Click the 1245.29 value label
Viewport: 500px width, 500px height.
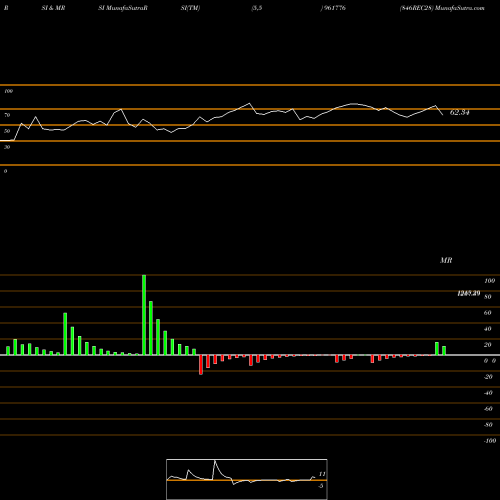(x=469, y=293)
